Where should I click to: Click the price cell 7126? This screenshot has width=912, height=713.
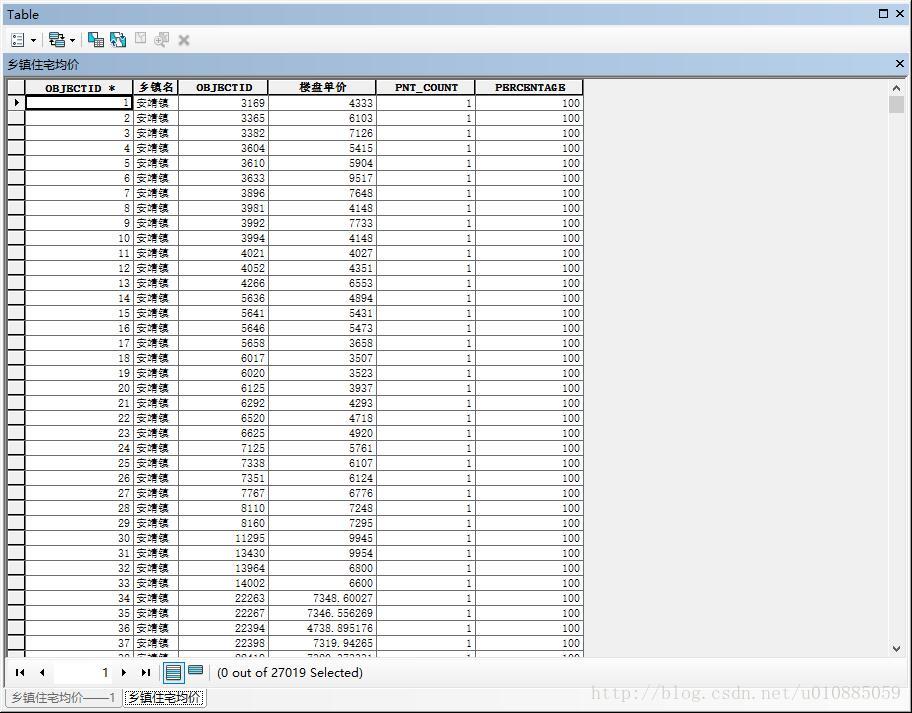point(322,133)
